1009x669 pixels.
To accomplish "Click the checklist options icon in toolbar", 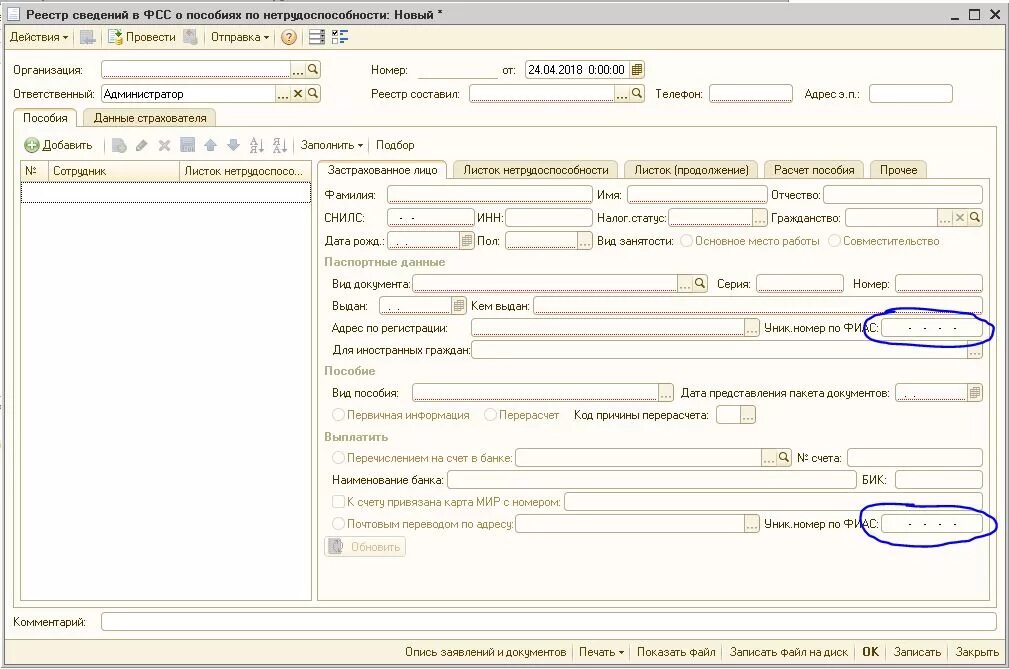I will [x=340, y=37].
